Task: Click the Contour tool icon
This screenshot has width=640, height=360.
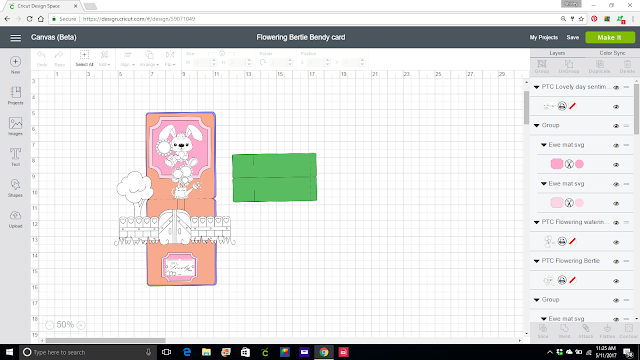Action: click(629, 329)
